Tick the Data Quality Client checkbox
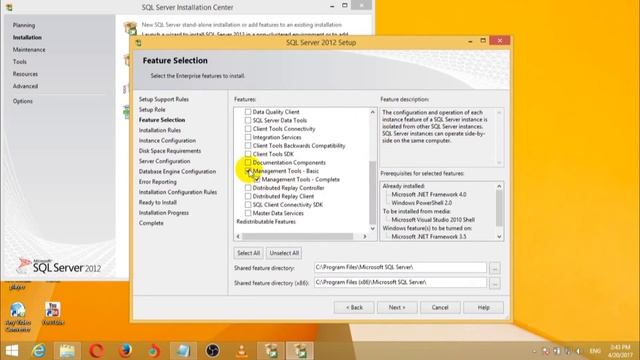The height and width of the screenshot is (360, 640). point(248,111)
